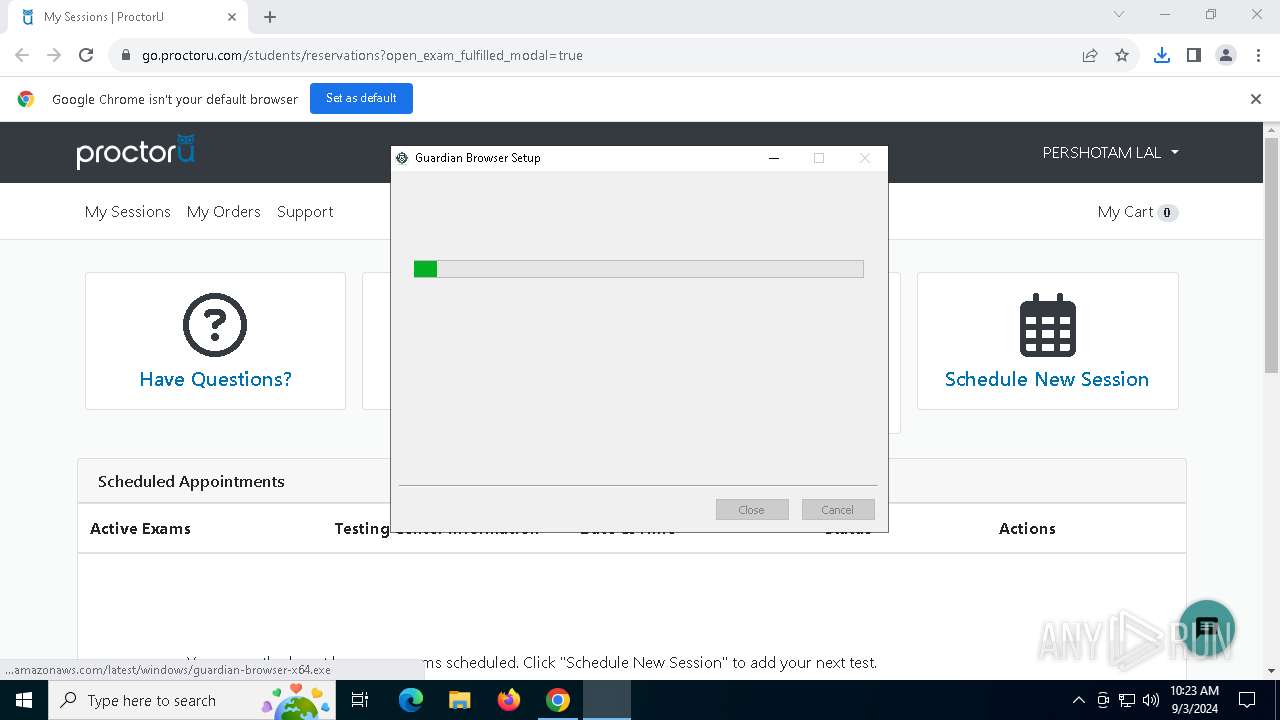Open the Support page
Viewport: 1280px width, 720px height.
305,212
